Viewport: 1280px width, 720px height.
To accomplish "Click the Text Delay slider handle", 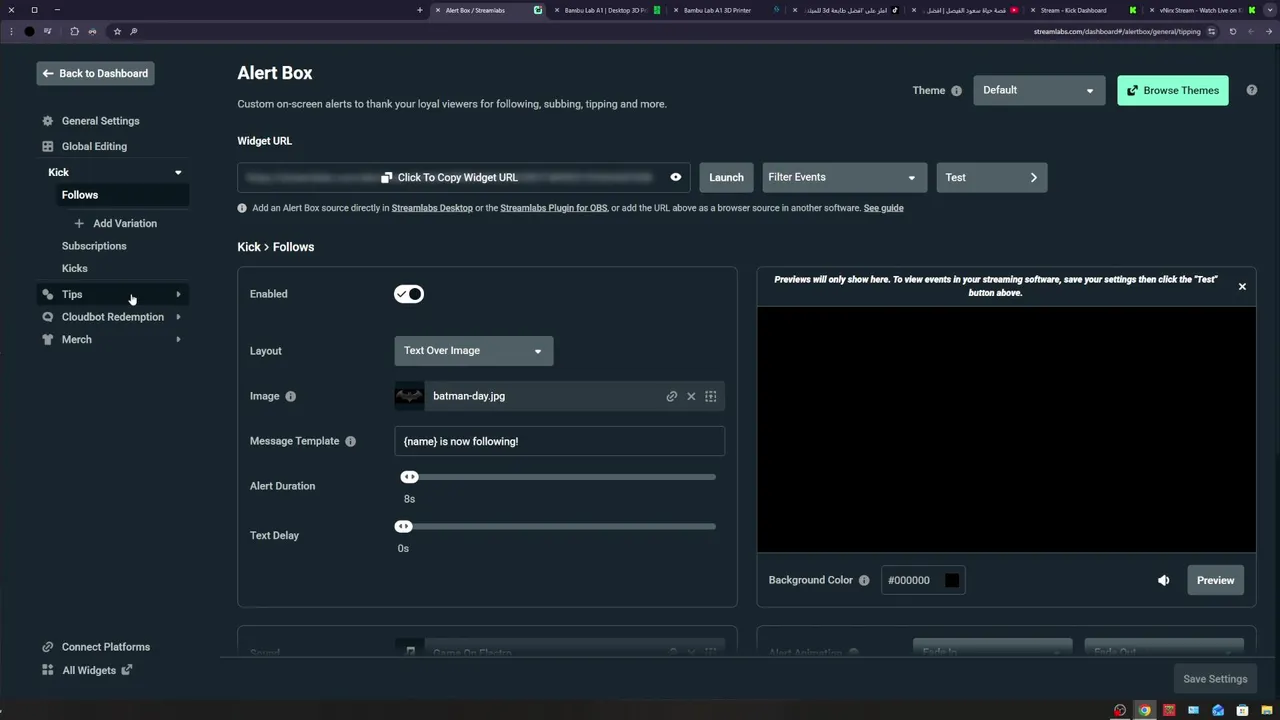I will [403, 526].
